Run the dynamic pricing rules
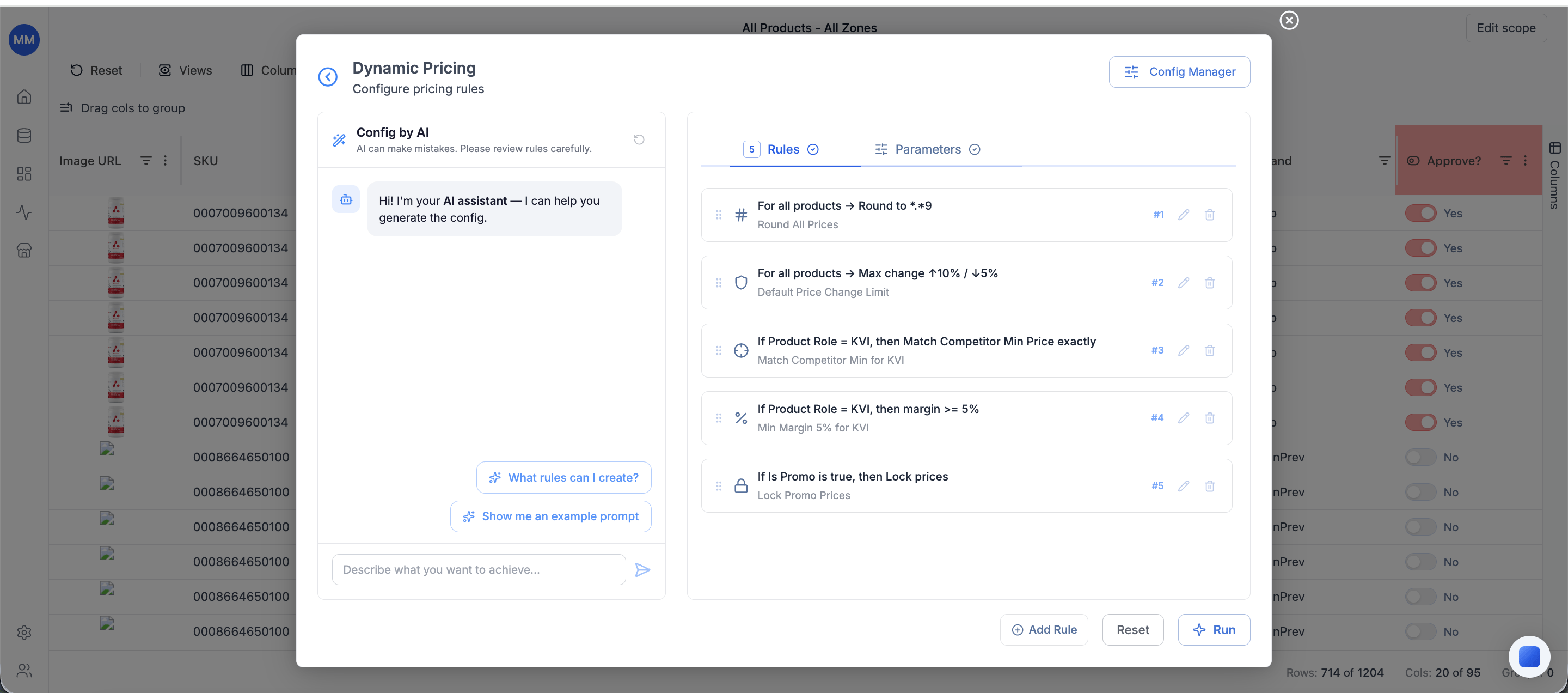 click(x=1214, y=630)
